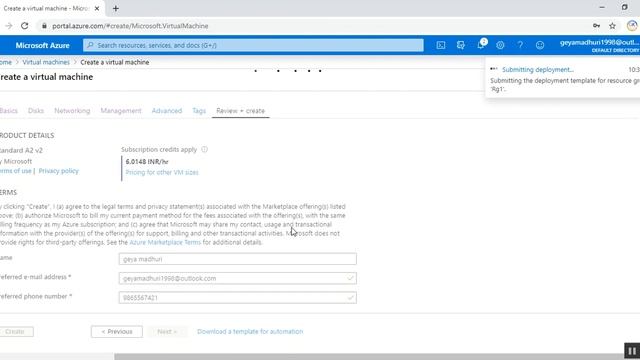The image size is (640, 360).
Task: Click the browser address bar URL
Action: tap(130, 26)
